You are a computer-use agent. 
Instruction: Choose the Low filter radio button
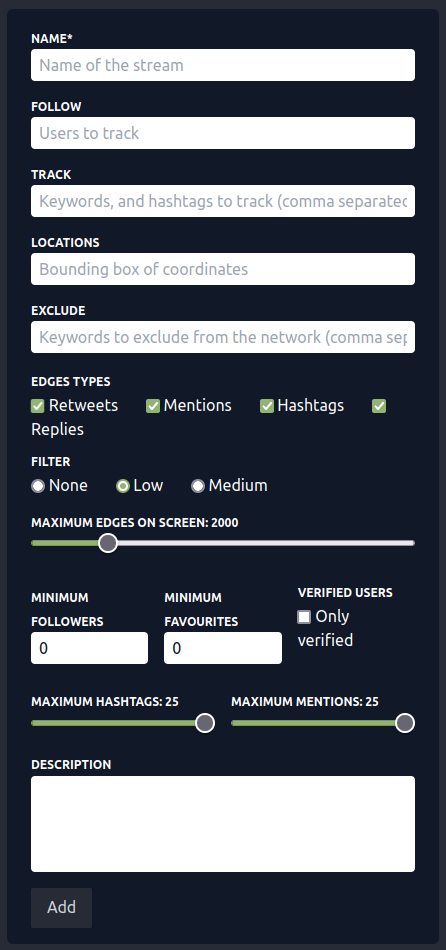(x=123, y=486)
